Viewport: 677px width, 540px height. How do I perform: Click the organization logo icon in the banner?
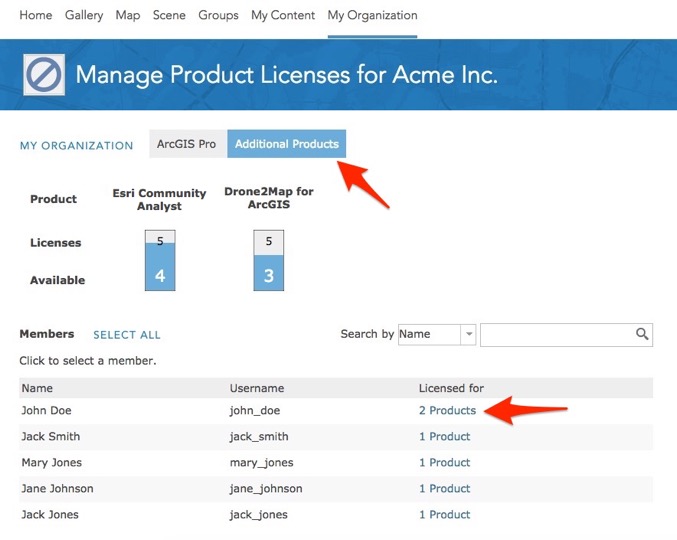click(x=44, y=75)
